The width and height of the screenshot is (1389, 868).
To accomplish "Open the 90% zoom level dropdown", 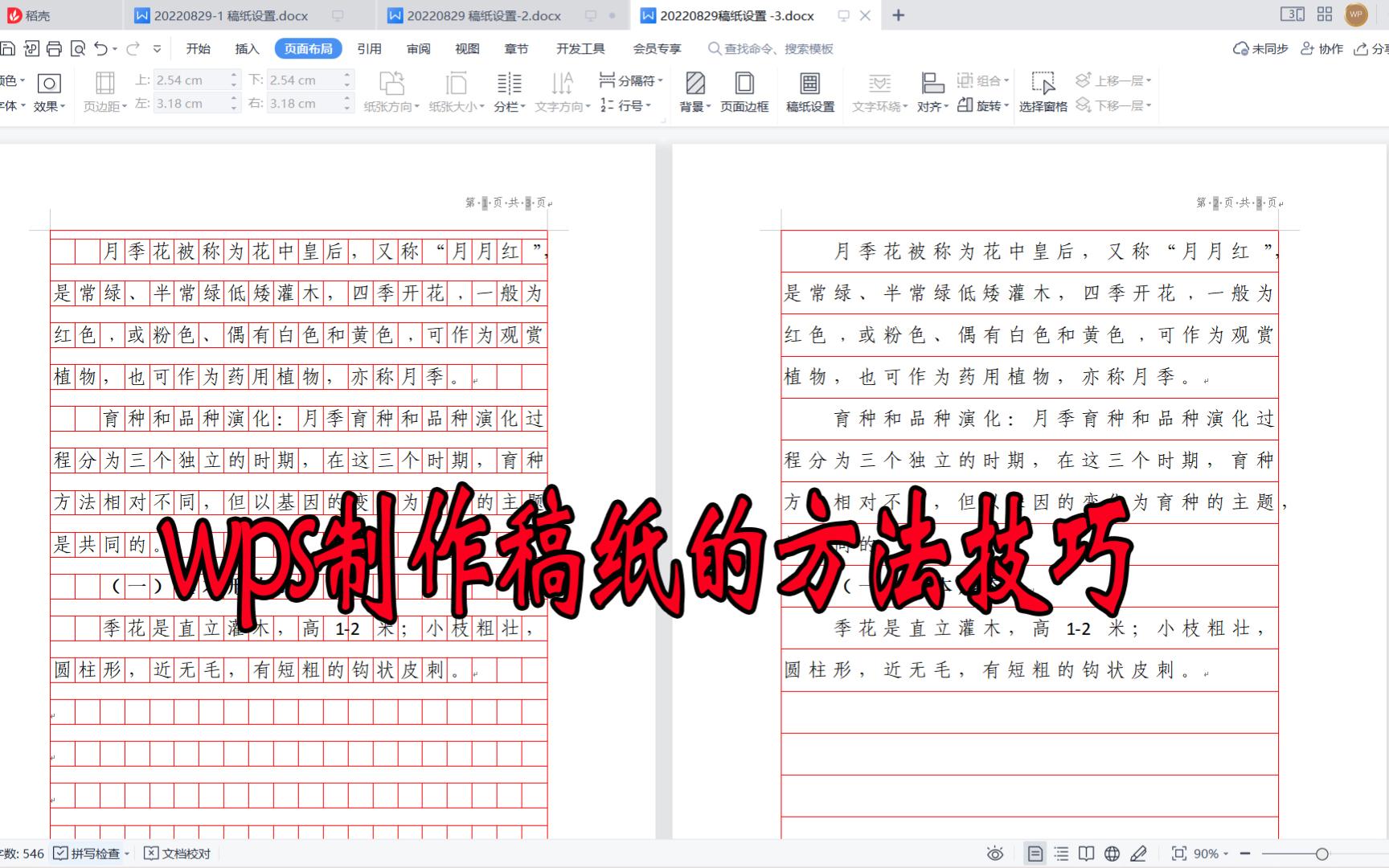I will [x=1212, y=854].
